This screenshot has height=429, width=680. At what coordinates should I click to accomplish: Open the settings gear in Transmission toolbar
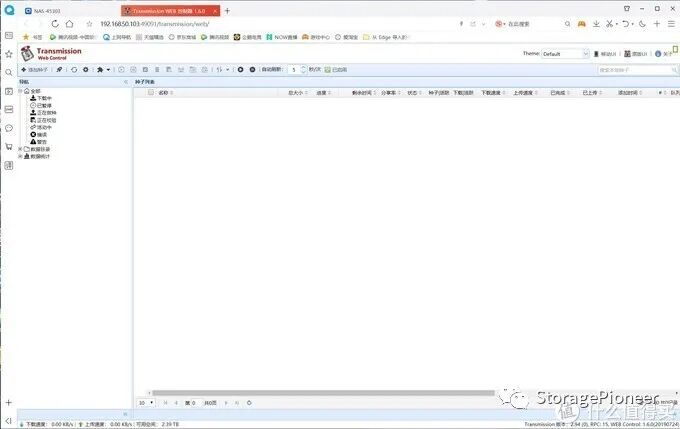tap(86, 69)
